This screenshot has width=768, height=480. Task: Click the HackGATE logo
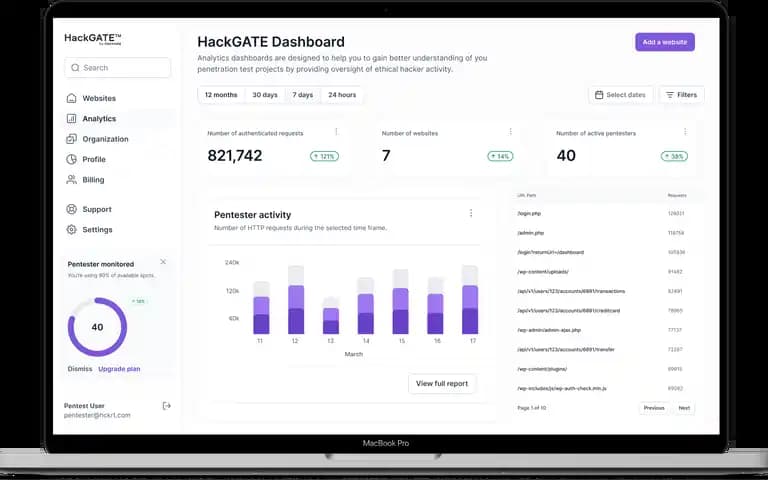coord(93,39)
